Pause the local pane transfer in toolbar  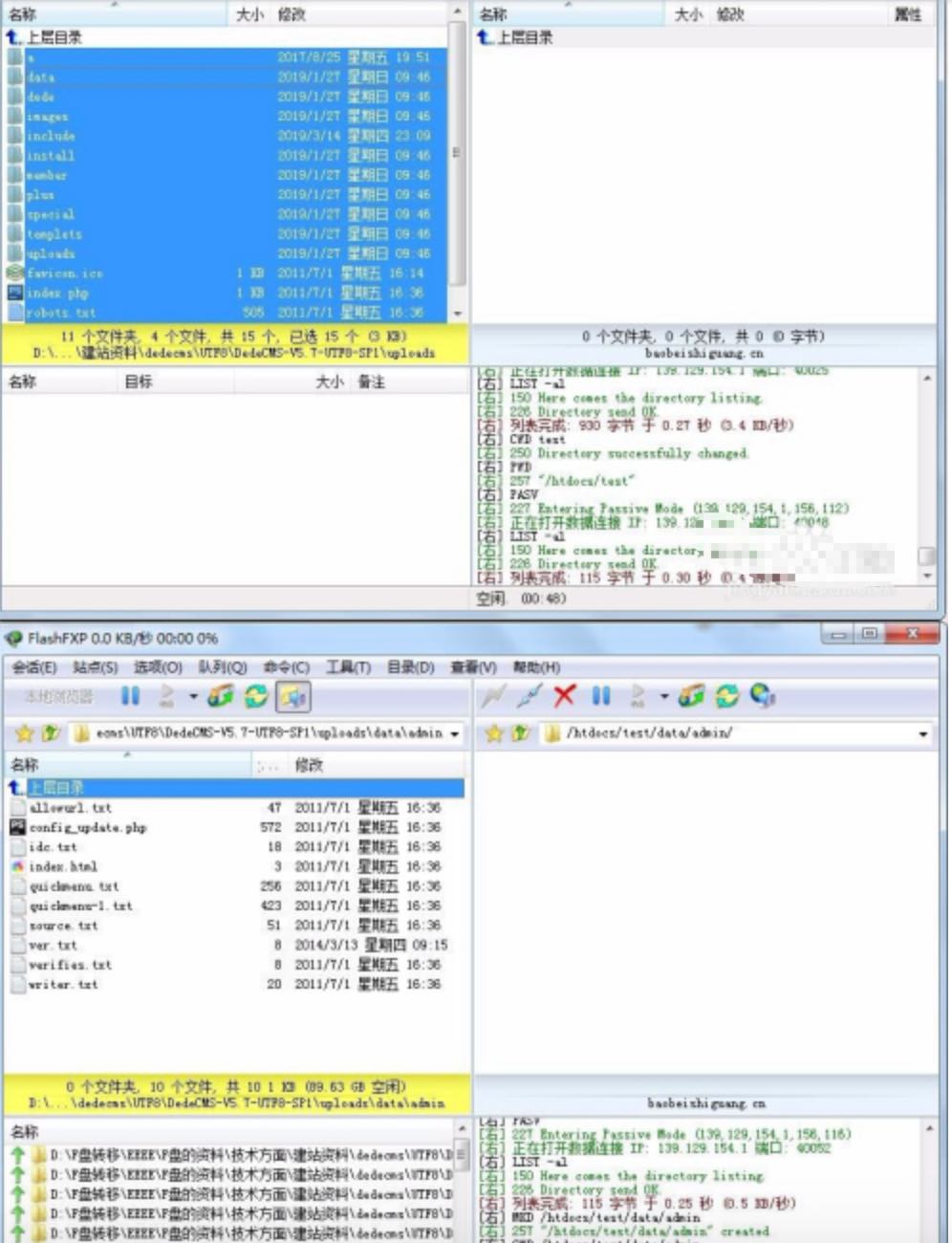[130, 696]
